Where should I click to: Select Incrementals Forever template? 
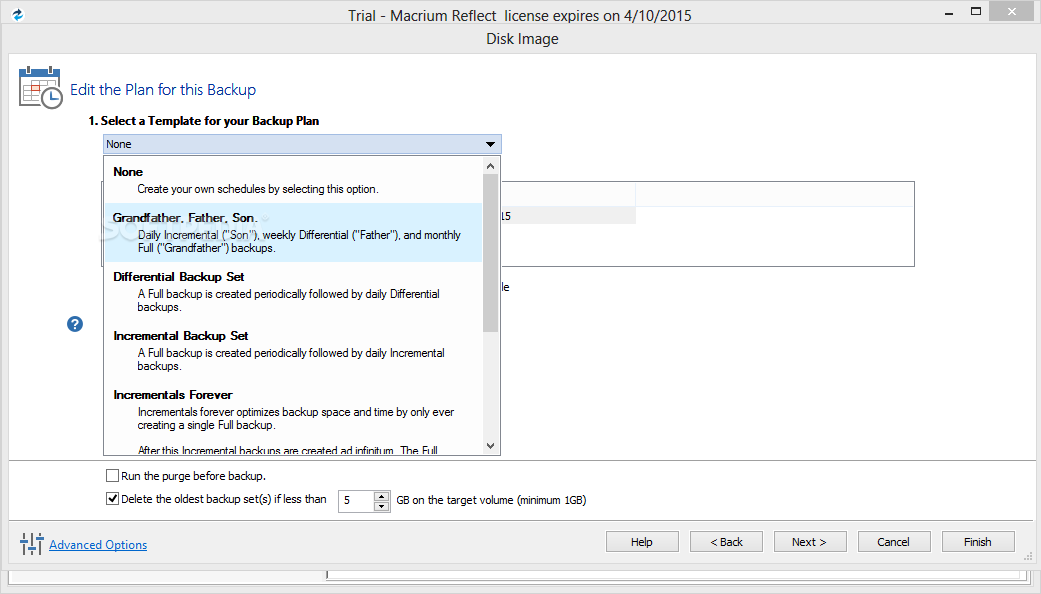[x=293, y=417]
